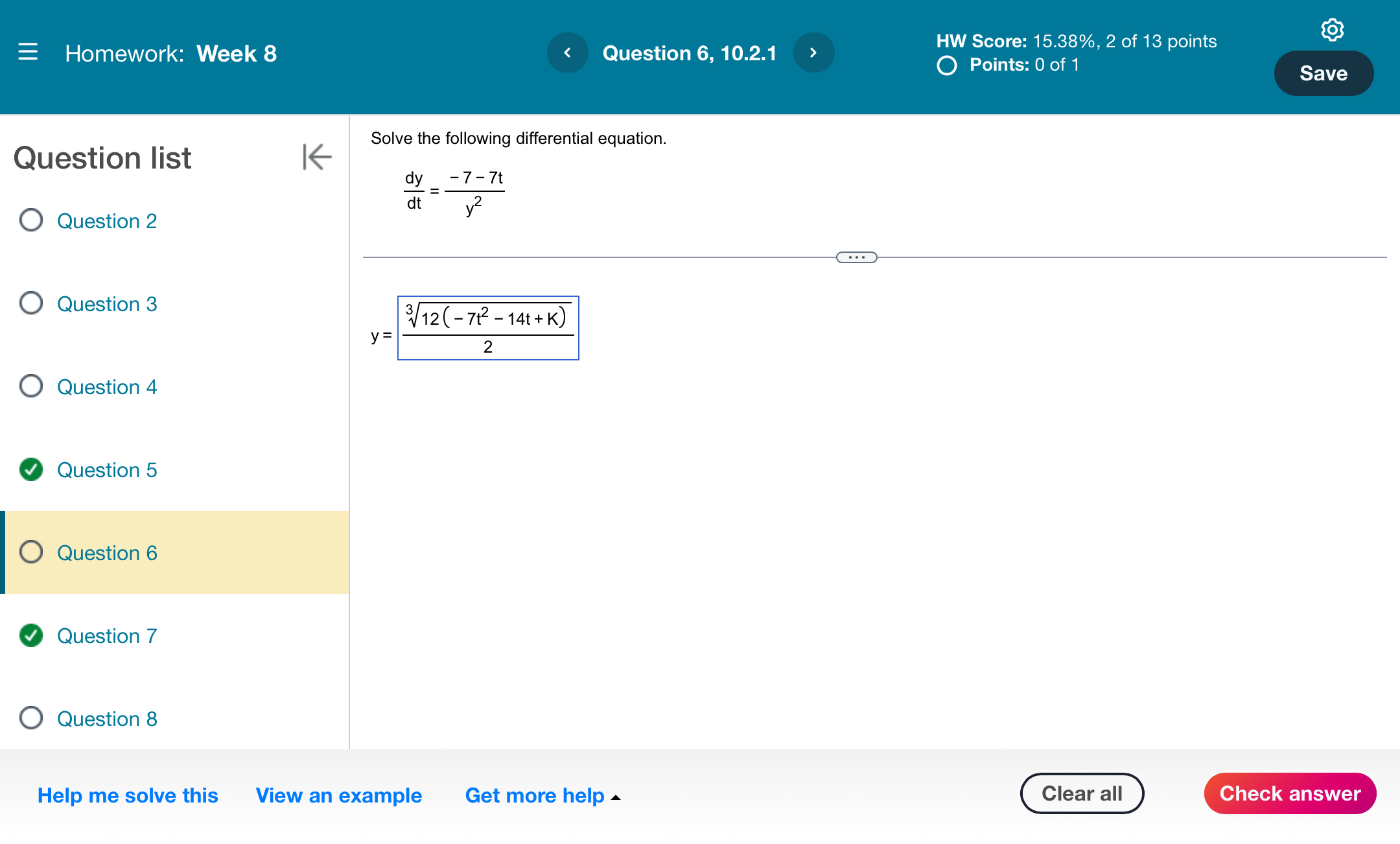Screen dimensions: 1400x844
Task: Click View an example
Action: [338, 795]
